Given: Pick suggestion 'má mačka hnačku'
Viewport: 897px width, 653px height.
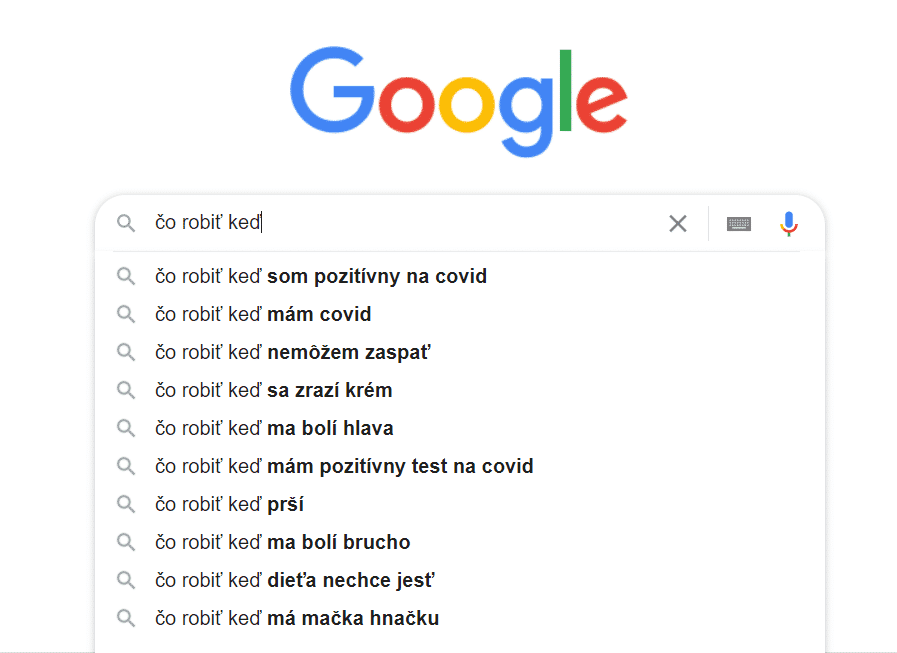Looking at the screenshot, I should pyautogui.click(x=460, y=618).
